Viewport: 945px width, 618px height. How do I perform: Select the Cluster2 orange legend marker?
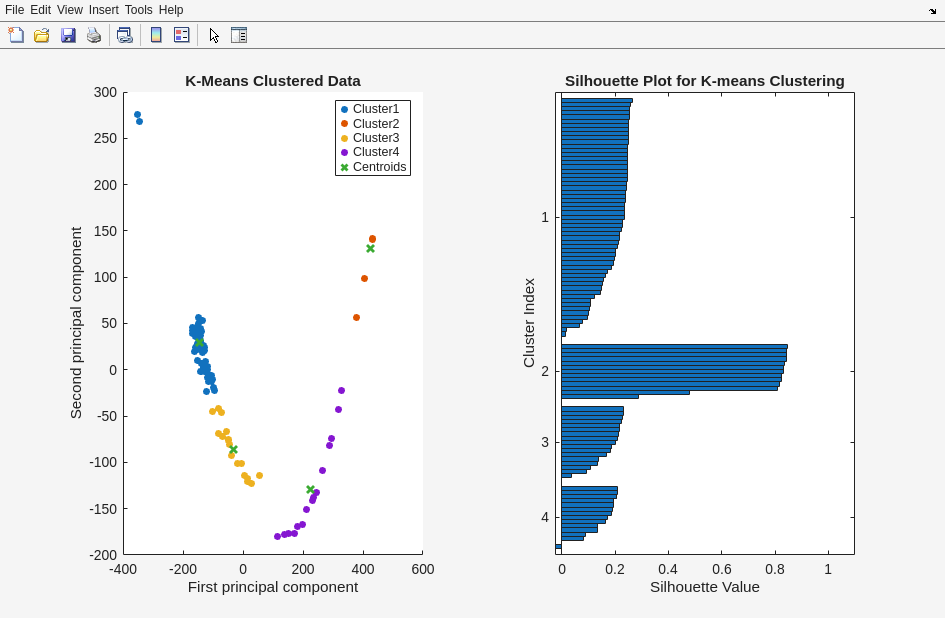point(345,124)
